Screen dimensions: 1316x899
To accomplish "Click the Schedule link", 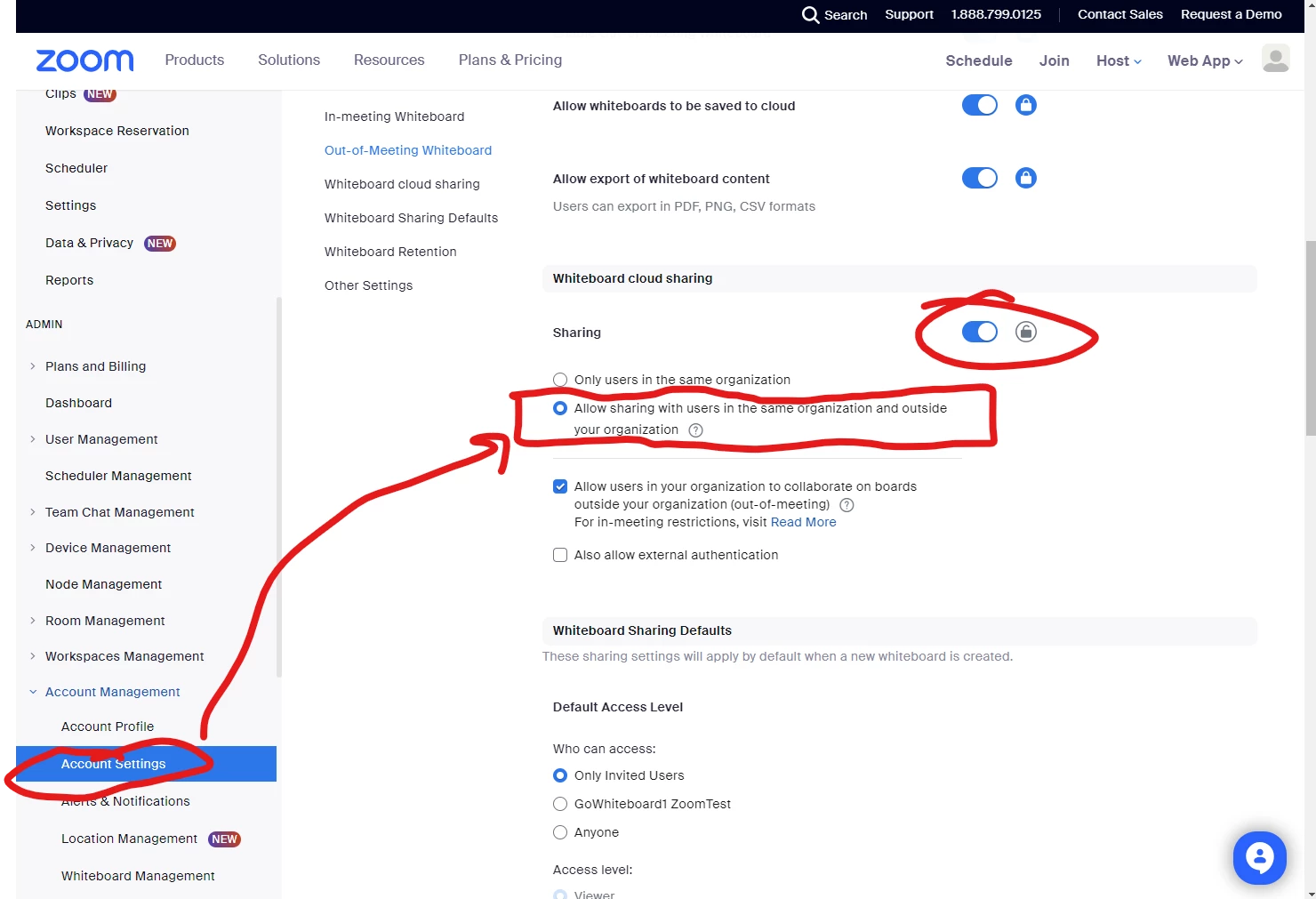I will [x=978, y=60].
